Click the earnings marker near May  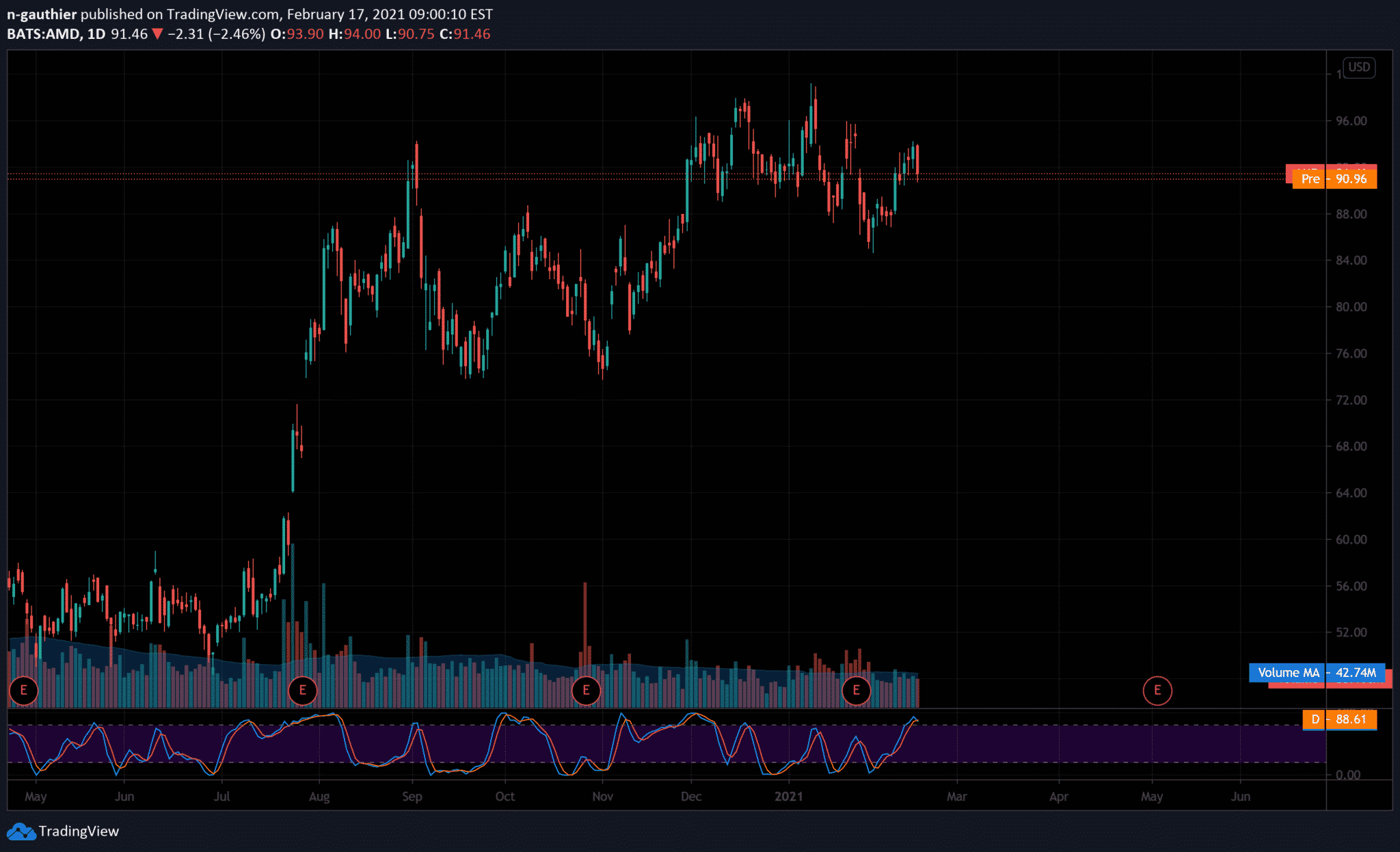coord(24,691)
